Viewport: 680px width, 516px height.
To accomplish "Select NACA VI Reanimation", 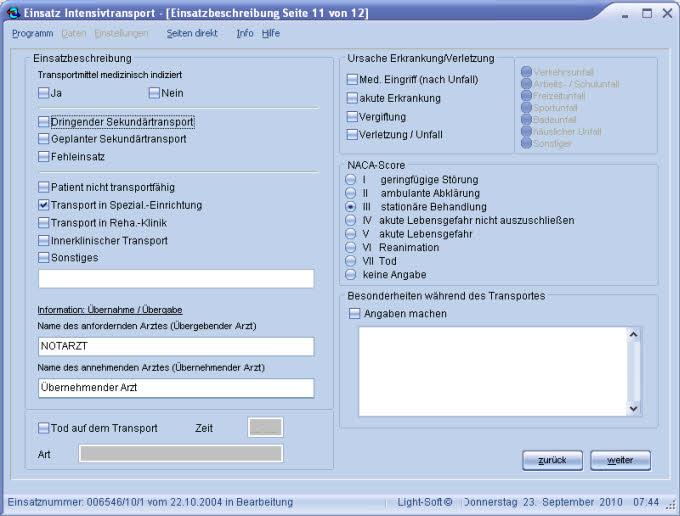I will [x=350, y=248].
